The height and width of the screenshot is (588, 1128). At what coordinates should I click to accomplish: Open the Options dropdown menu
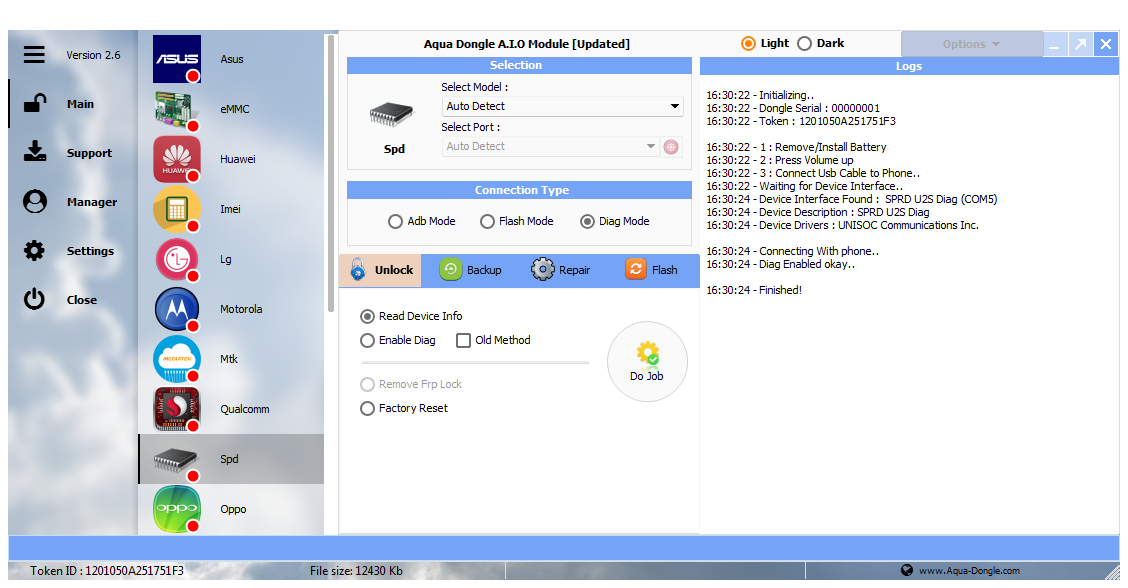(971, 44)
